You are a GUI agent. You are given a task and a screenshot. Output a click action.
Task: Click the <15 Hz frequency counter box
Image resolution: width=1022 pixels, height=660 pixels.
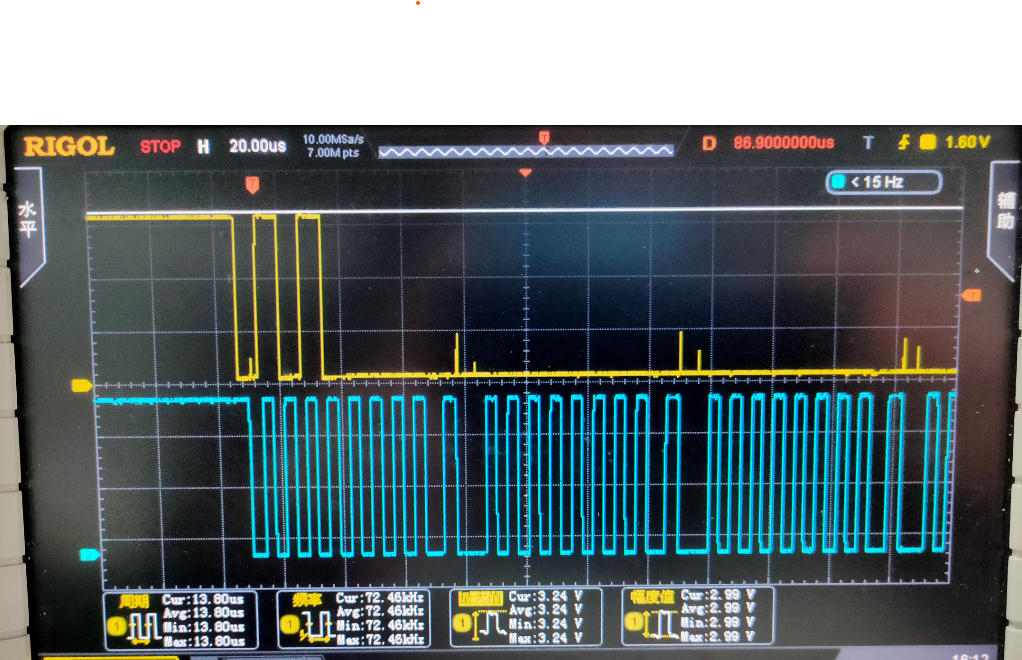(884, 182)
